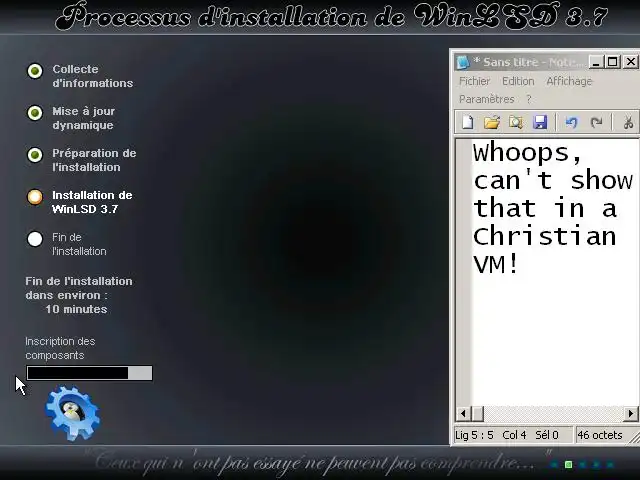Click the right arrow of horizontal scrollbar

pyautogui.click(x=631, y=414)
